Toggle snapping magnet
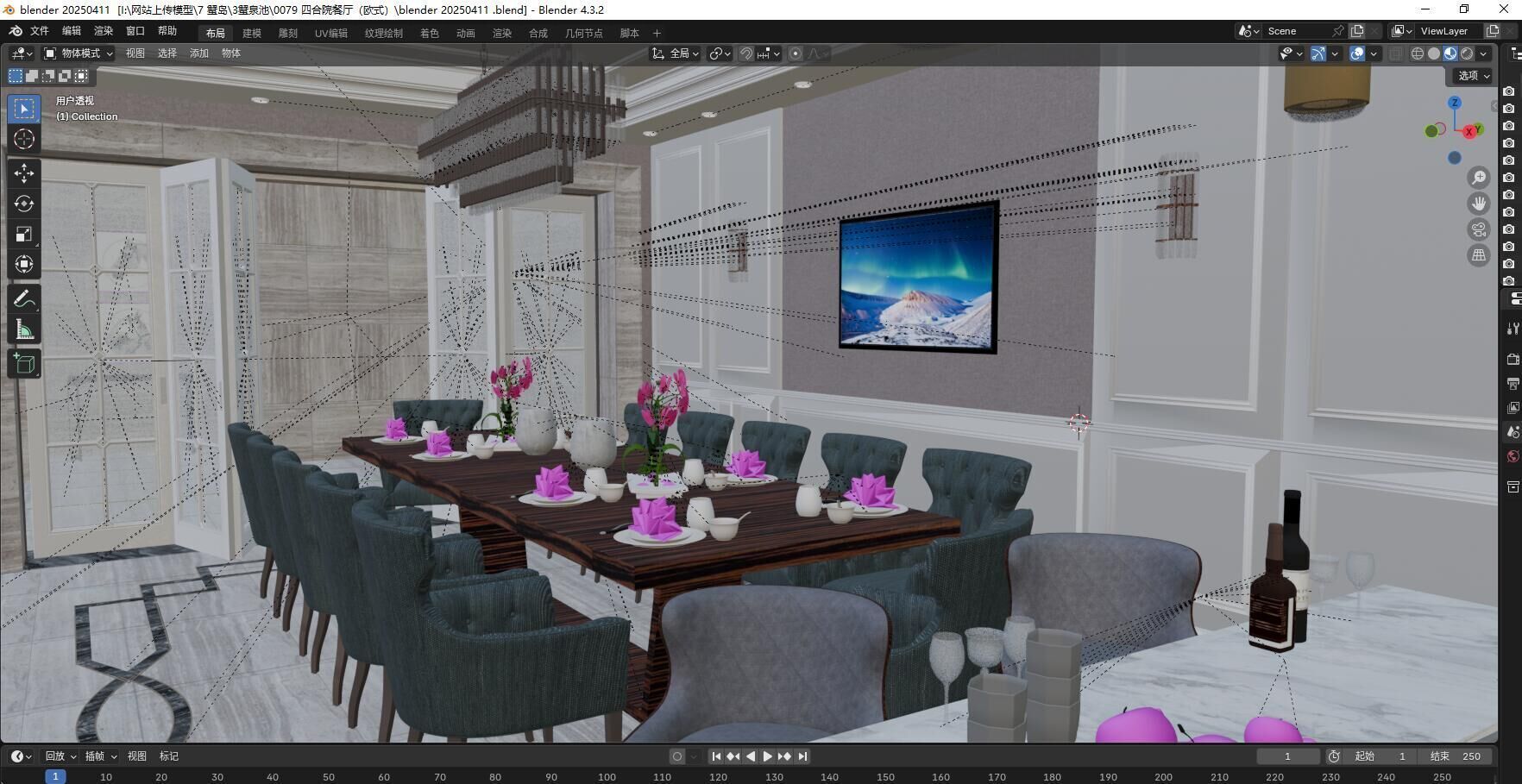The image size is (1522, 784). (x=746, y=53)
